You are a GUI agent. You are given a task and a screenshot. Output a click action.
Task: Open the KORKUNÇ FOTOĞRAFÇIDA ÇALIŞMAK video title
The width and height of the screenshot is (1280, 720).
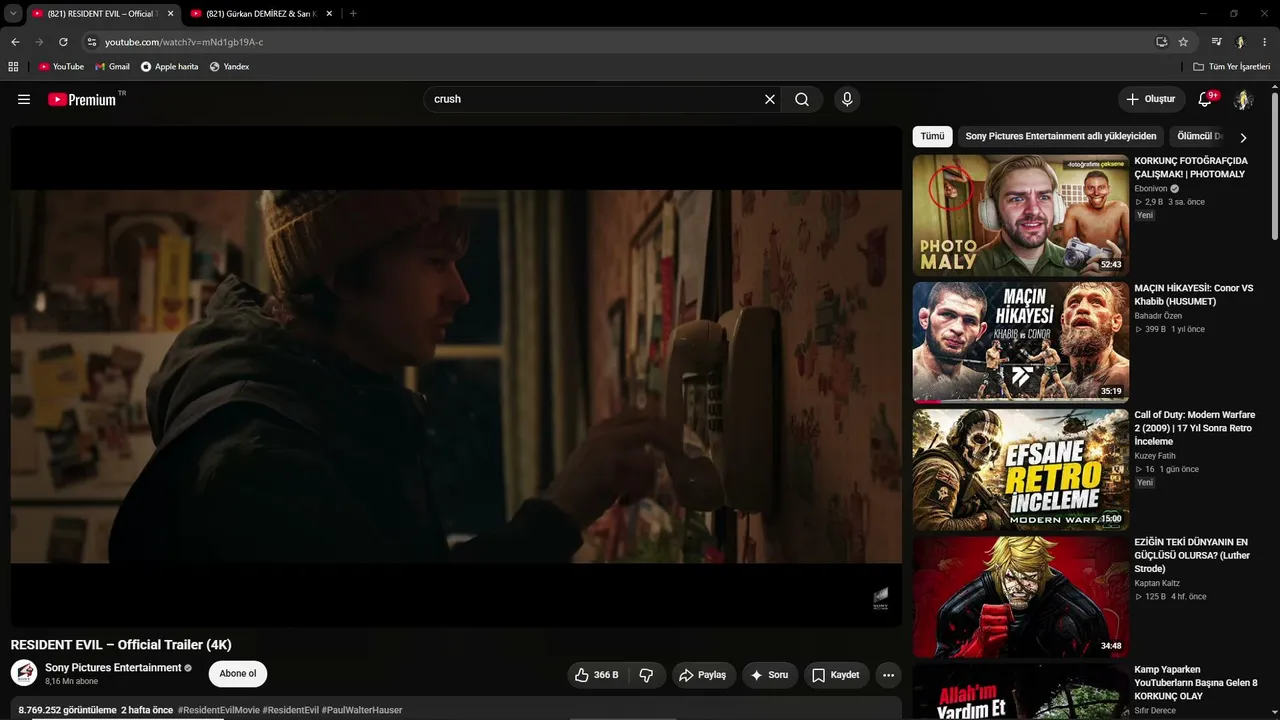click(x=1191, y=167)
